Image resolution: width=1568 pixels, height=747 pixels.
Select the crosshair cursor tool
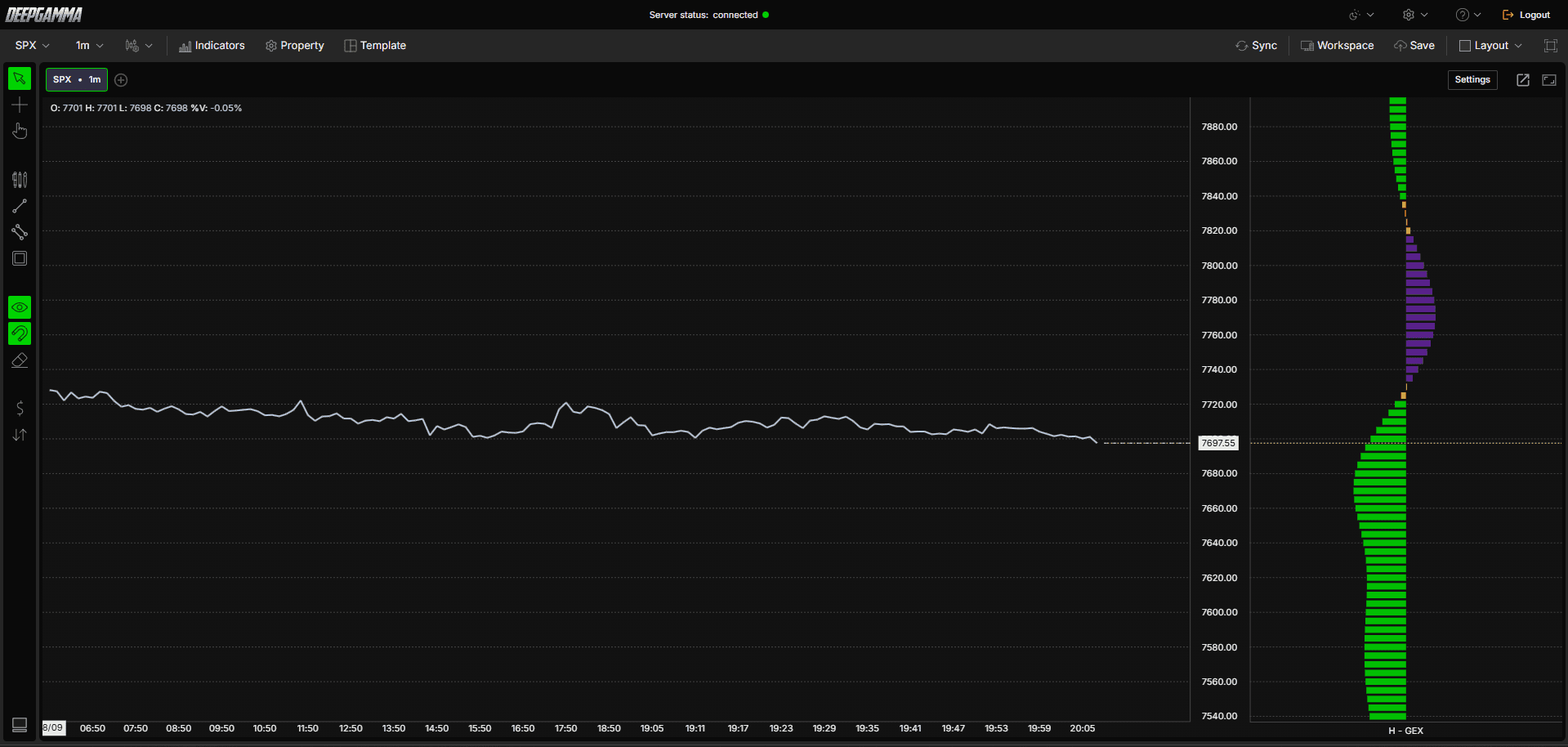tap(20, 105)
